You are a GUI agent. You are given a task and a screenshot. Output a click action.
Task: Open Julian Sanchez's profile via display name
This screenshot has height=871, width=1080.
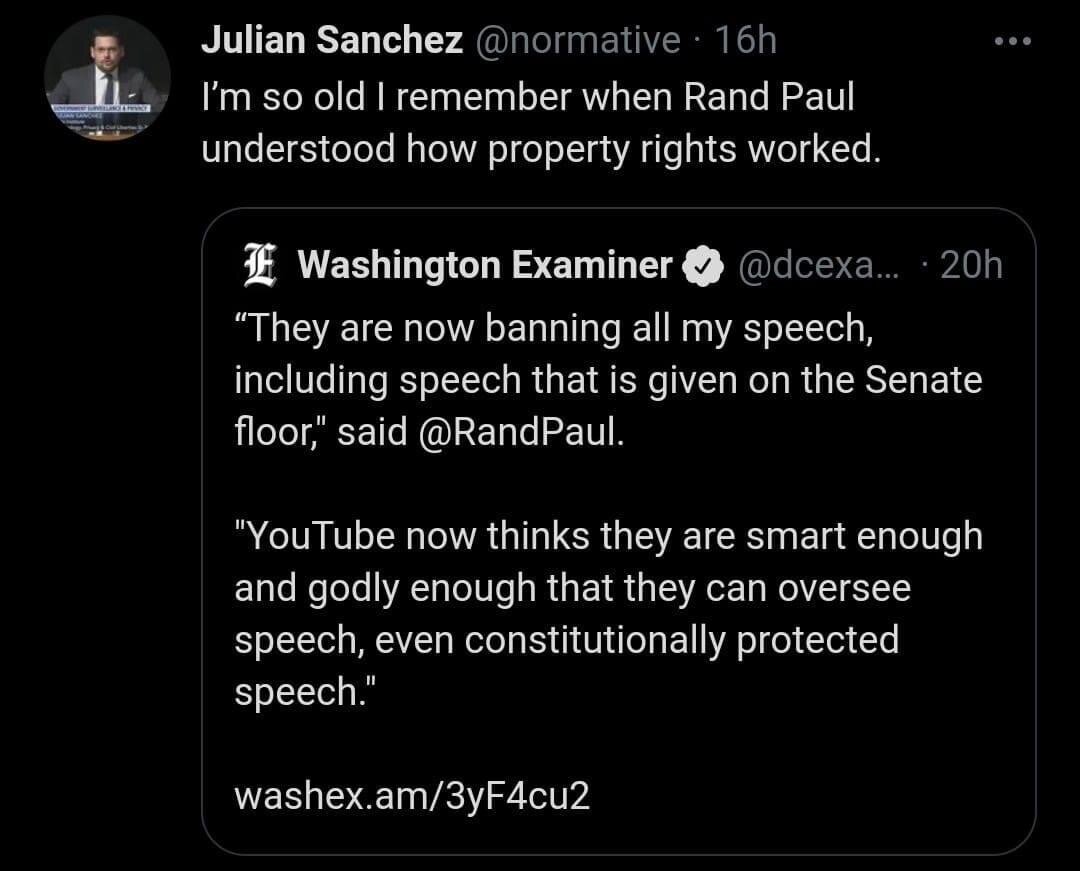331,40
